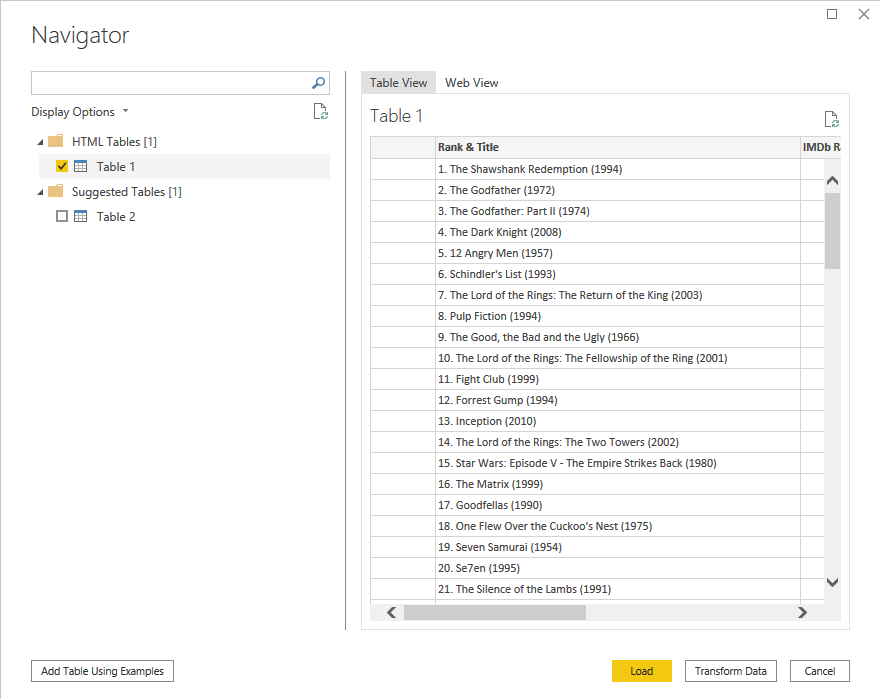
Task: Click the HTML Tables folder icon
Action: click(56, 142)
